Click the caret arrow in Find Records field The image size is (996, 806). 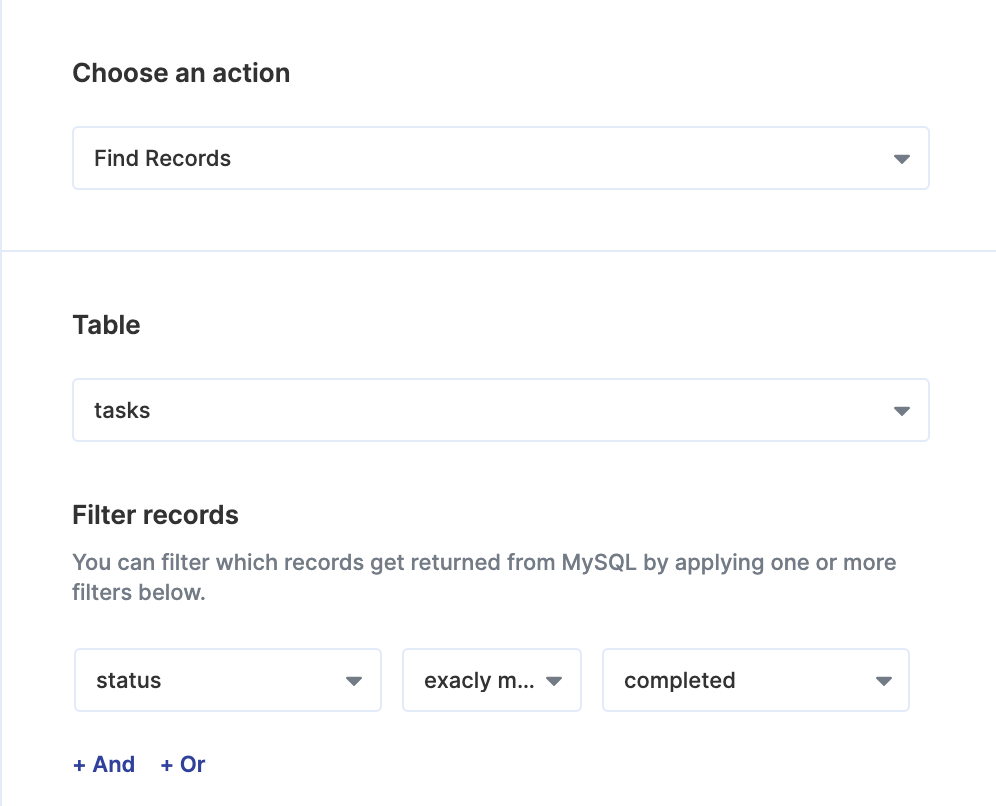(x=901, y=159)
